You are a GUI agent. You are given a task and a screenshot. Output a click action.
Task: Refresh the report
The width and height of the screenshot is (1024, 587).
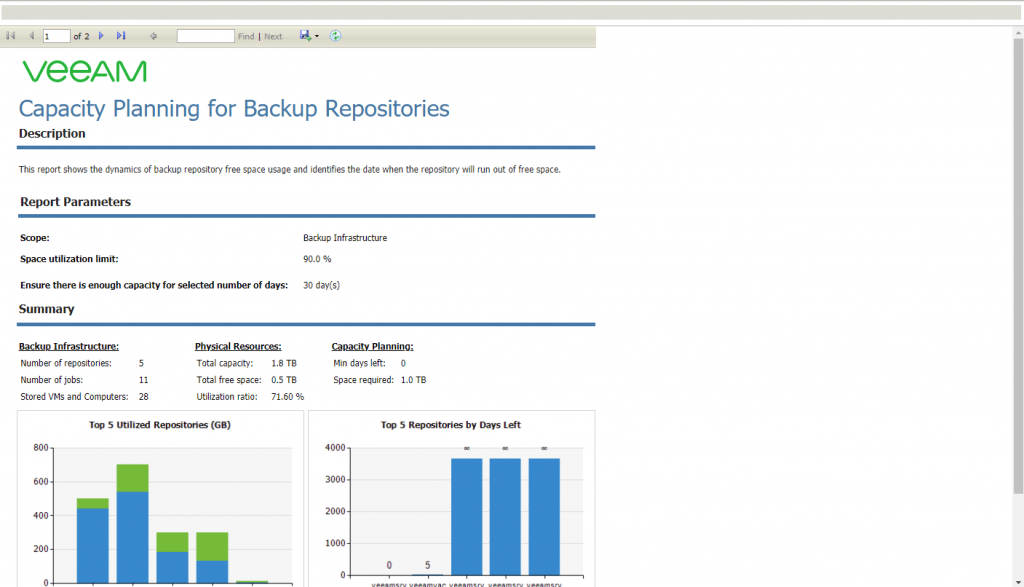point(335,36)
